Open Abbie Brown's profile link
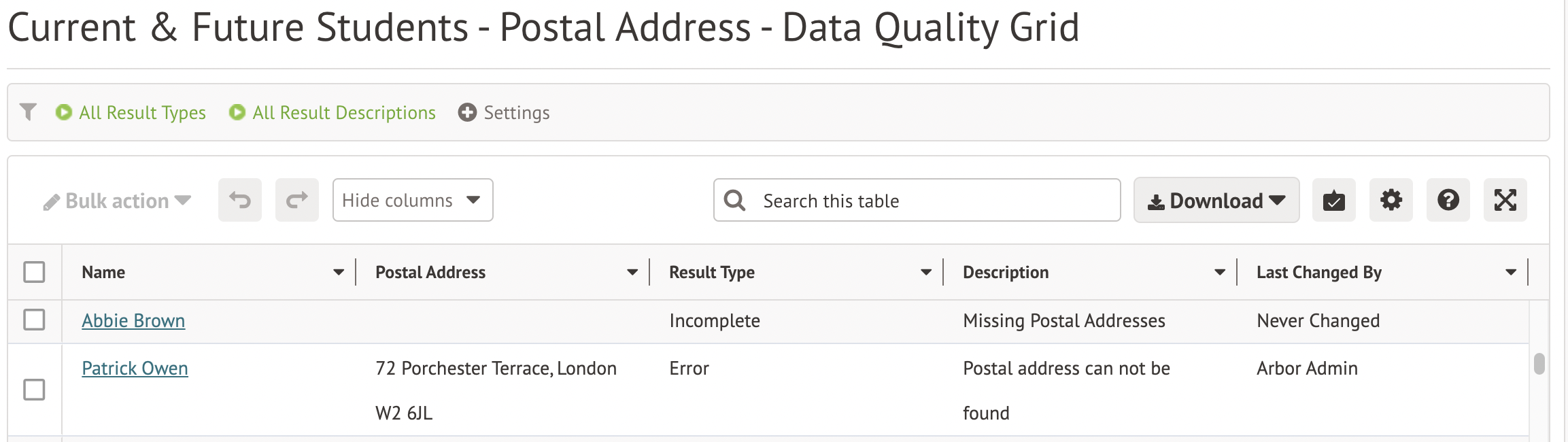This screenshot has height=442, width=1568. [x=133, y=320]
